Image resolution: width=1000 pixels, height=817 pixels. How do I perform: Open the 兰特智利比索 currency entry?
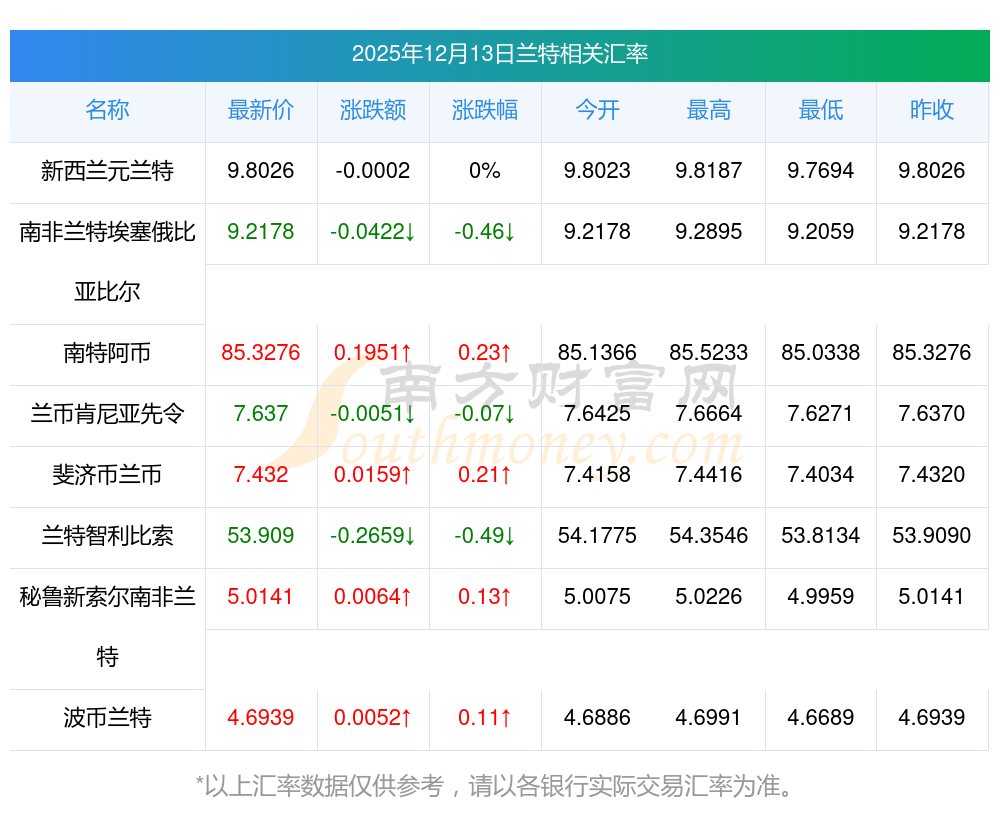click(x=107, y=536)
